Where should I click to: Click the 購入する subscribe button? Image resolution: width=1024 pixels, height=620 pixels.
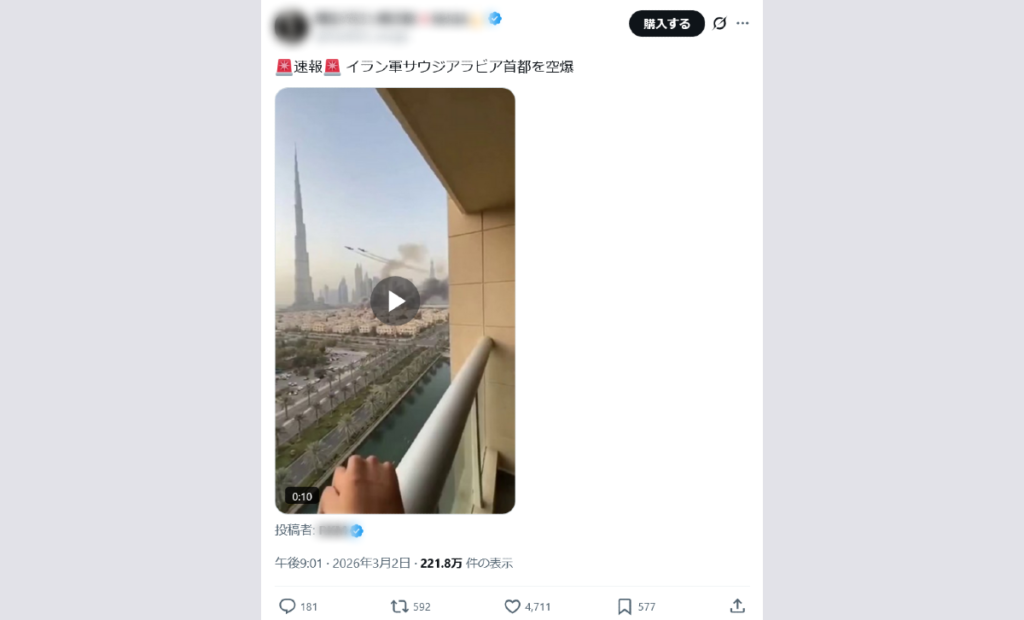667,24
